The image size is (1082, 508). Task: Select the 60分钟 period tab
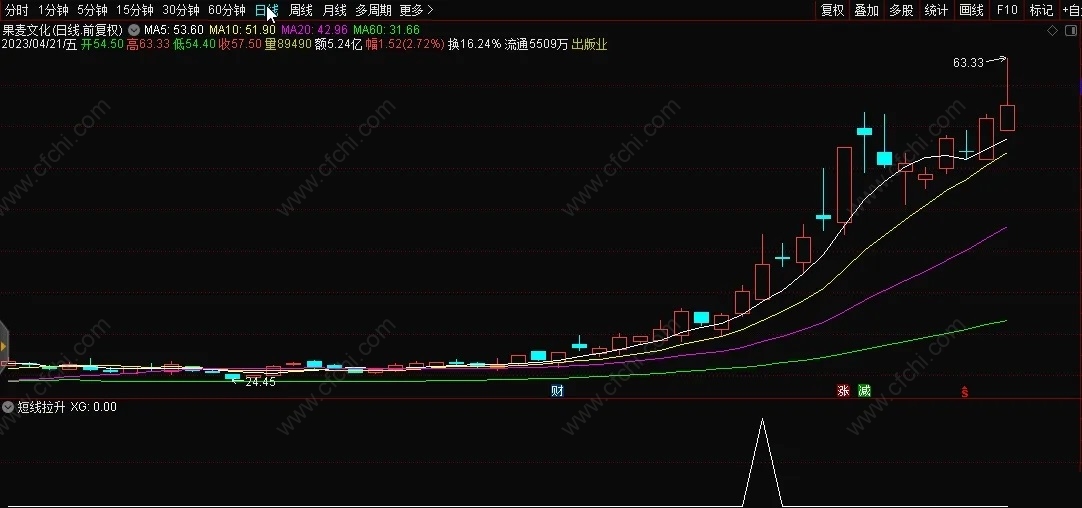226,10
